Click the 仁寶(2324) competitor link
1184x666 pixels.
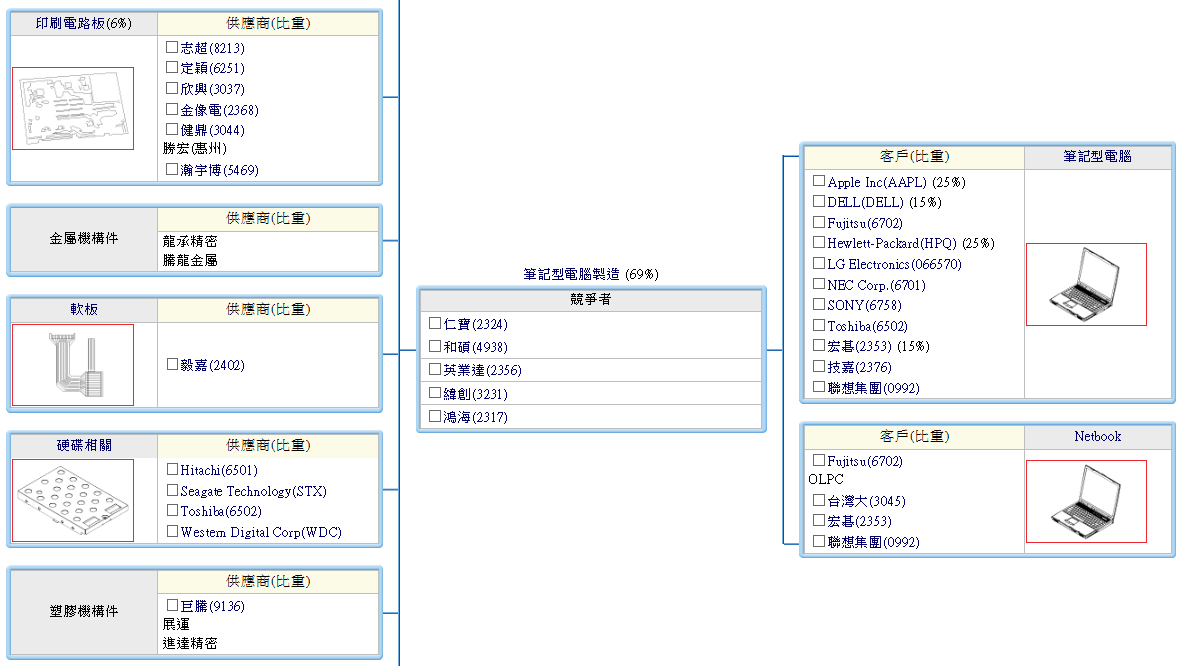pyautogui.click(x=476, y=324)
